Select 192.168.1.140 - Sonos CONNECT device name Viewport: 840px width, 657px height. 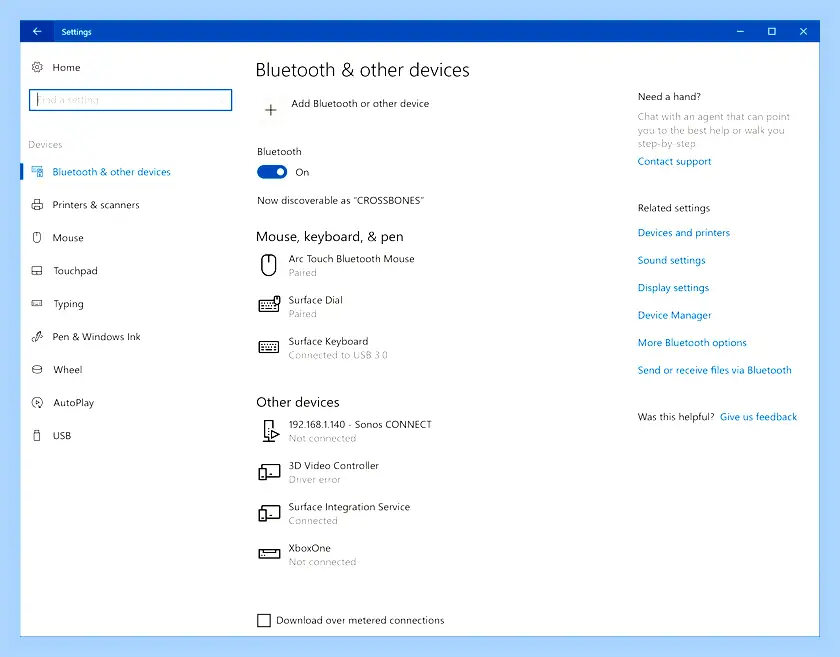(x=360, y=424)
